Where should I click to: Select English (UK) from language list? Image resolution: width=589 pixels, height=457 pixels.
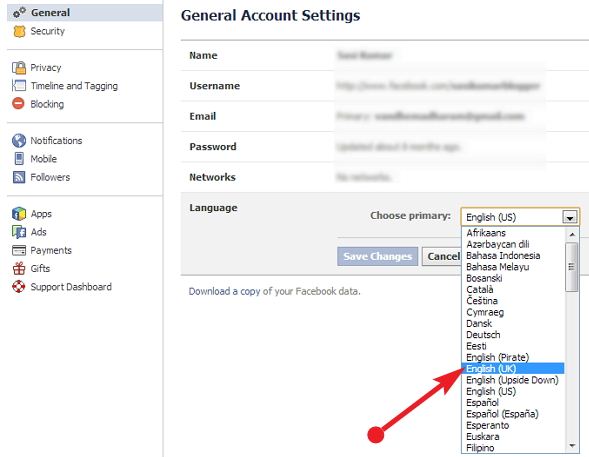coord(512,369)
